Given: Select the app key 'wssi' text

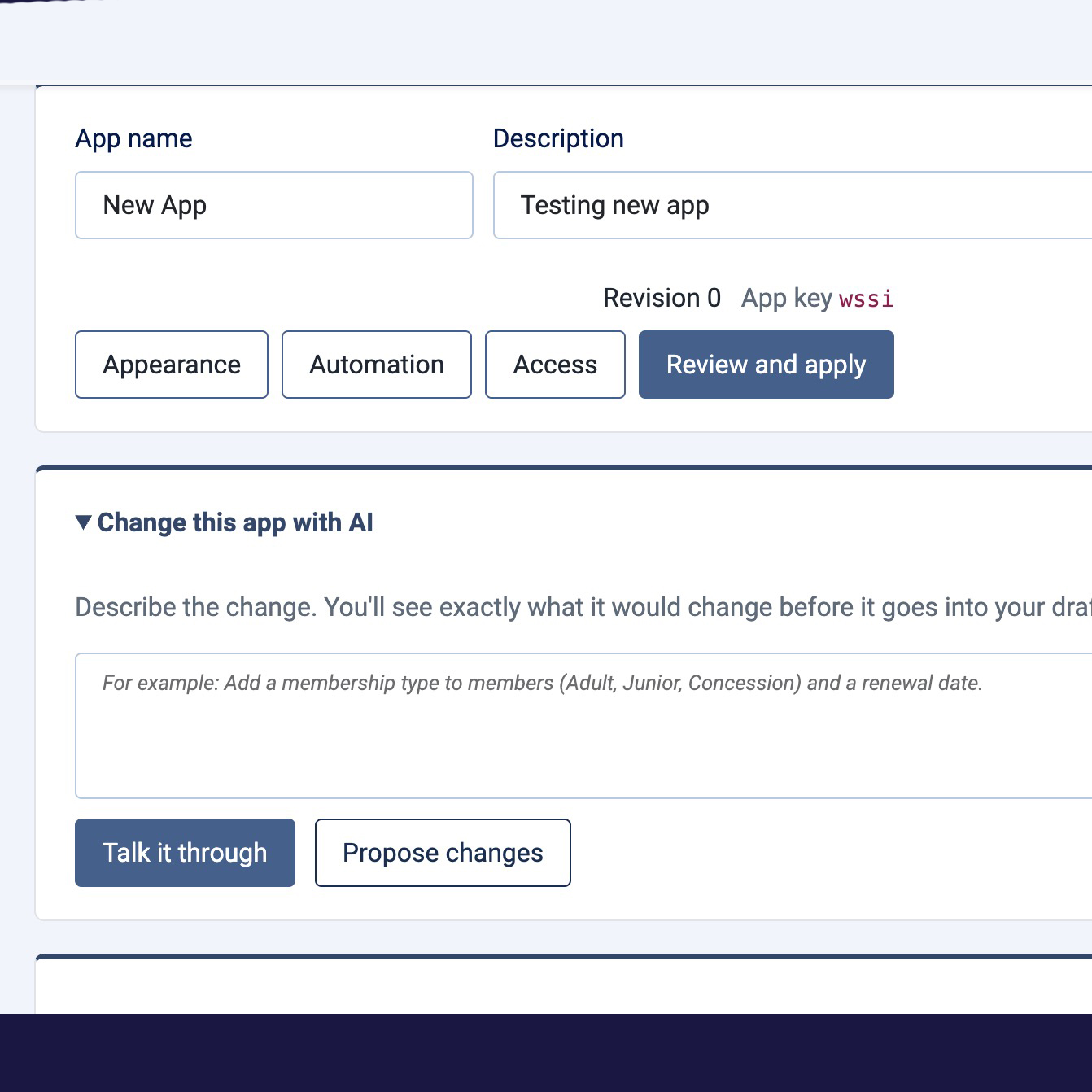Looking at the screenshot, I should point(866,299).
